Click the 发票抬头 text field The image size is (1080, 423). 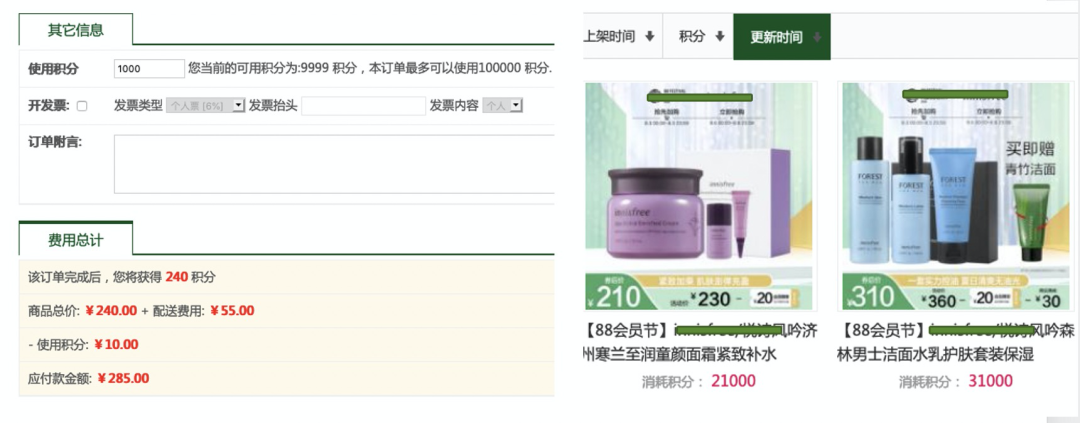[364, 105]
